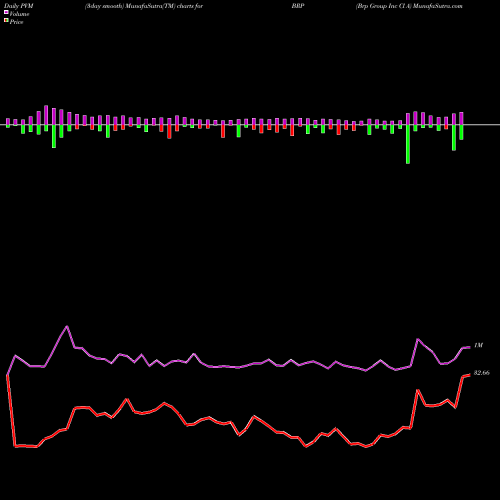The height and width of the screenshot is (500, 500).
Task: Select the 'Volume' legend label
Action: [x=19, y=14]
